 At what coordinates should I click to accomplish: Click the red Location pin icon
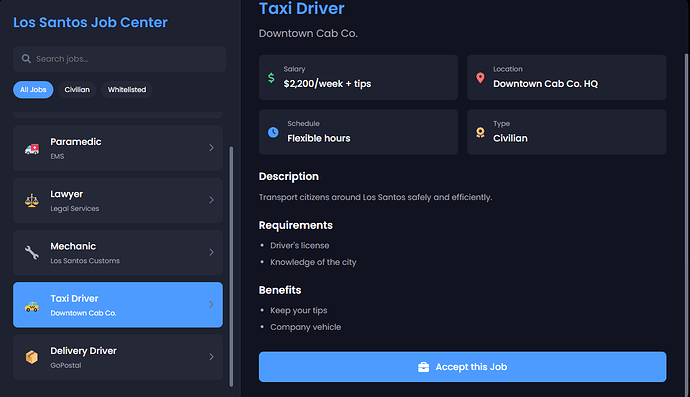pyautogui.click(x=481, y=78)
